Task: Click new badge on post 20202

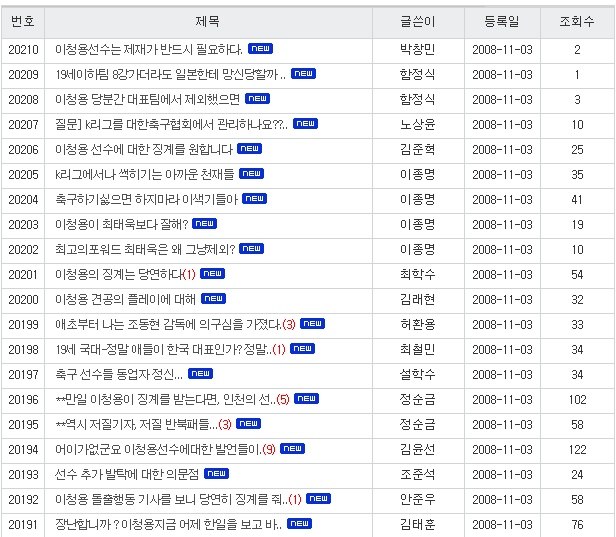Action: tap(251, 248)
